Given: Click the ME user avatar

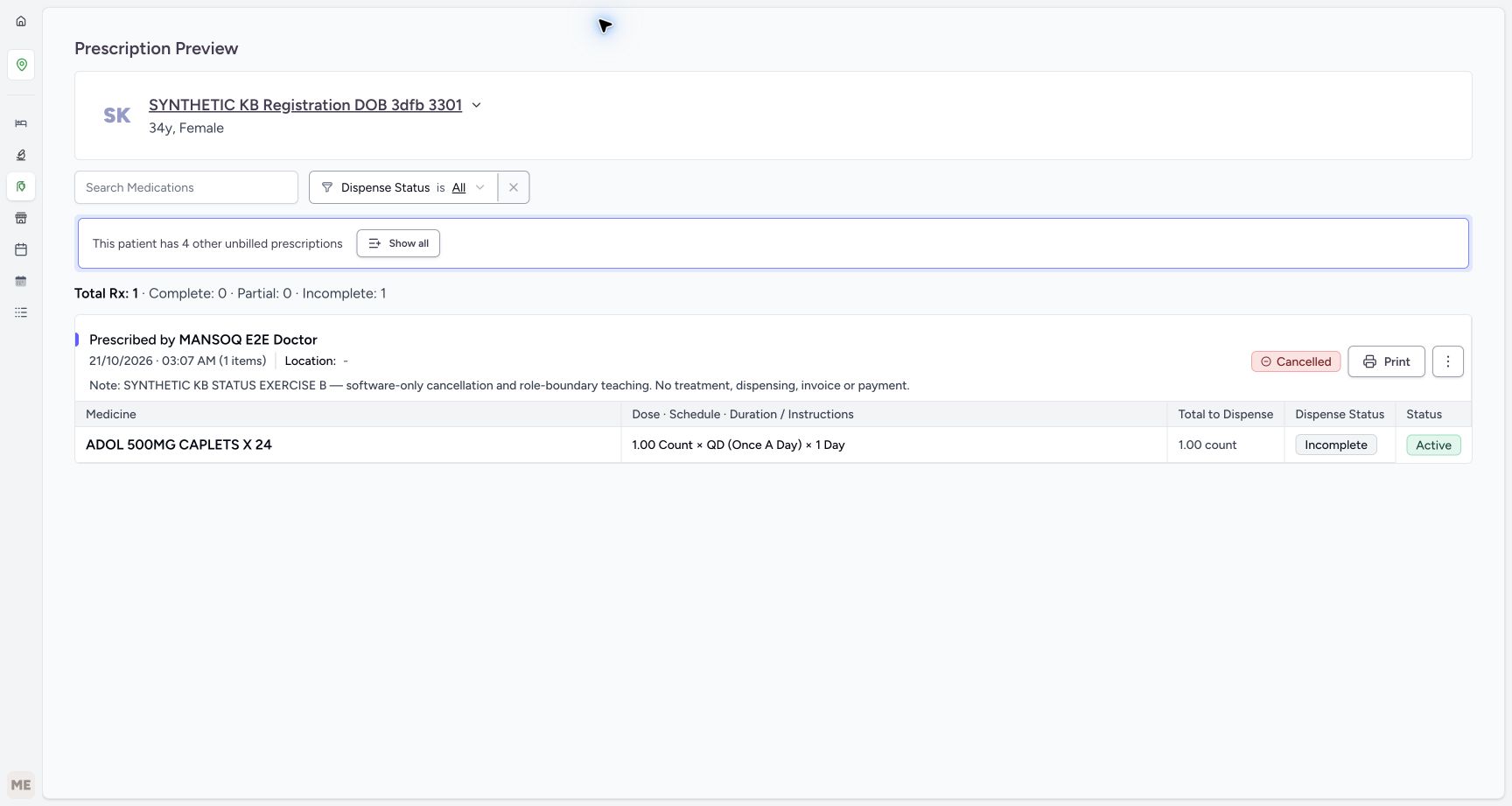Looking at the screenshot, I should point(21,785).
